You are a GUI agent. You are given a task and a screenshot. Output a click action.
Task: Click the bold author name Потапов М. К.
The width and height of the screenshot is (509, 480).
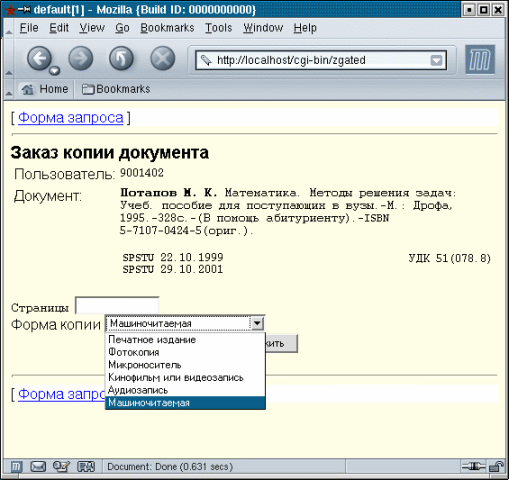click(x=169, y=193)
